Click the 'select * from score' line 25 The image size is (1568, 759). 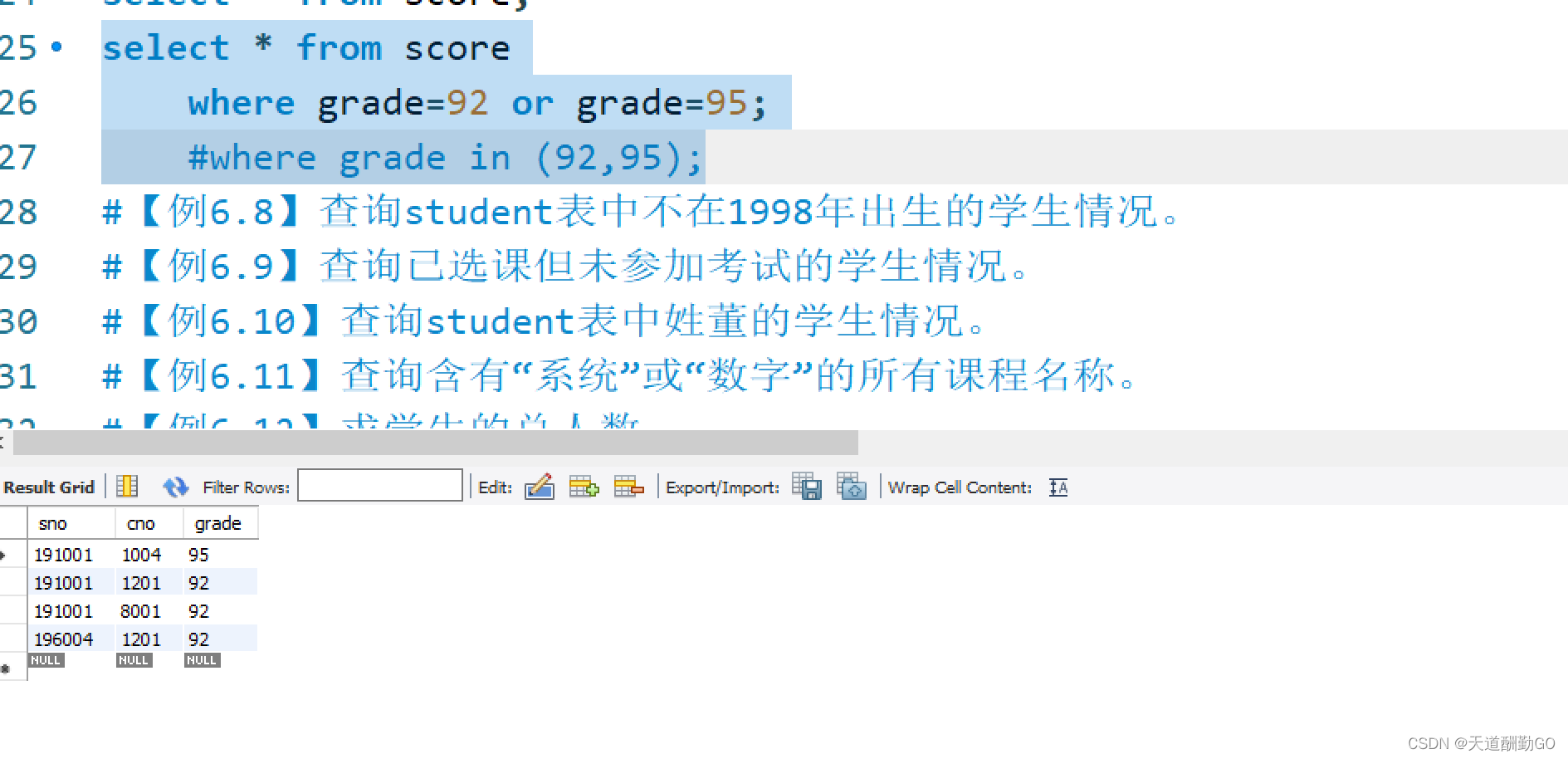[x=306, y=48]
